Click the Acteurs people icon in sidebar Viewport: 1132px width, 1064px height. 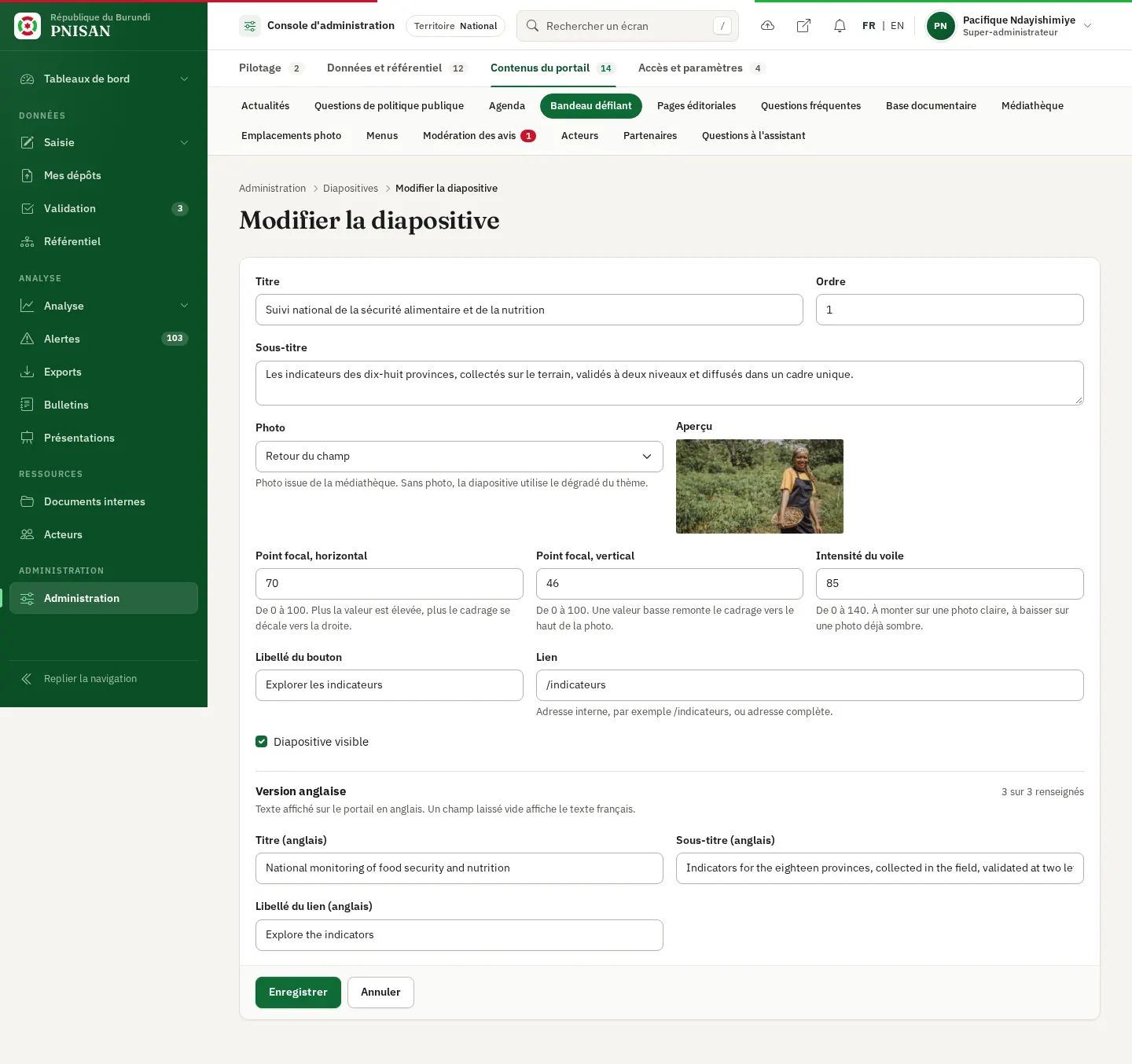tap(28, 534)
